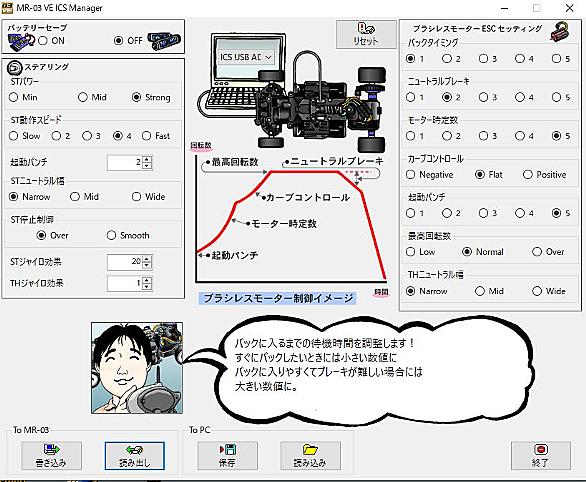The image size is (586, 482).
Task: Set 最高回転数 to Over
Action: pyautogui.click(x=548, y=251)
